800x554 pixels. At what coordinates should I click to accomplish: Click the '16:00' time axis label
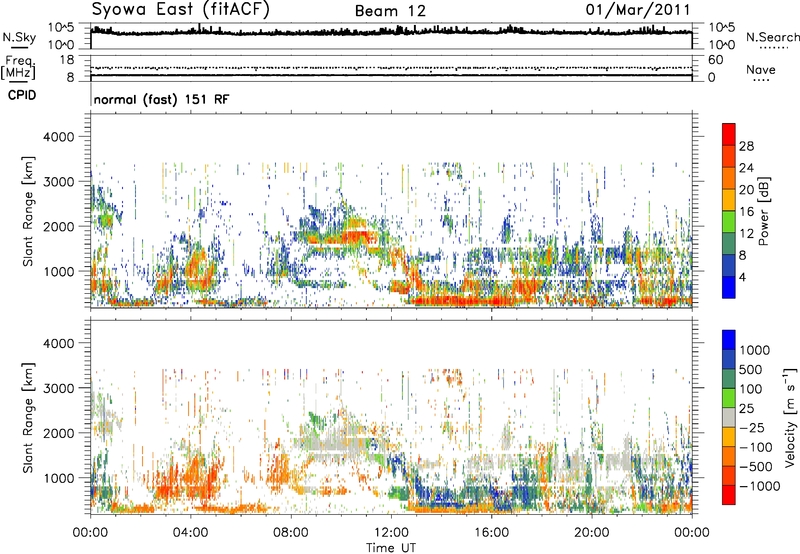point(491,533)
